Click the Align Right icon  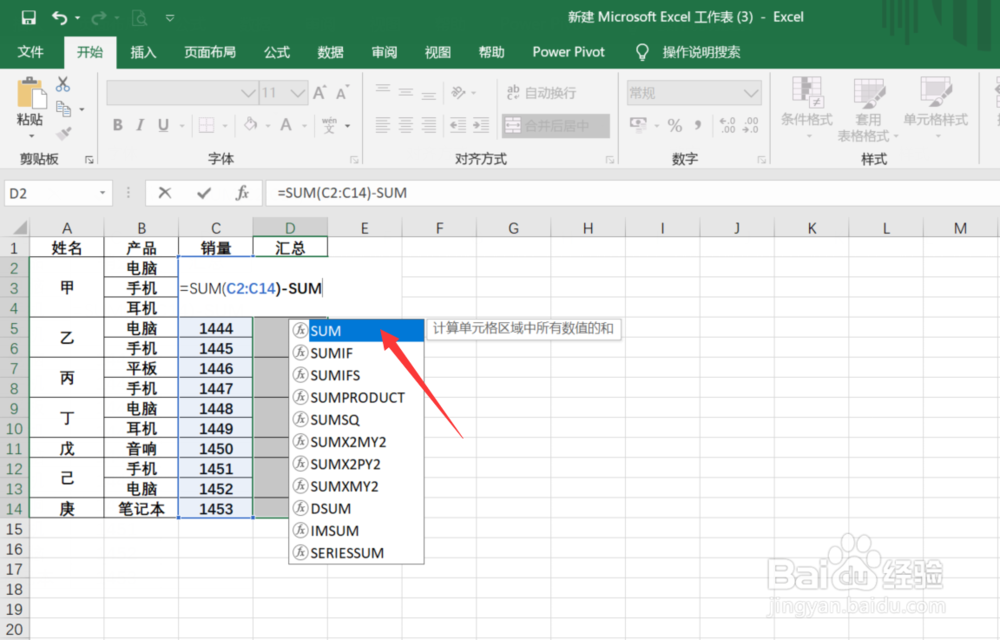[x=429, y=125]
